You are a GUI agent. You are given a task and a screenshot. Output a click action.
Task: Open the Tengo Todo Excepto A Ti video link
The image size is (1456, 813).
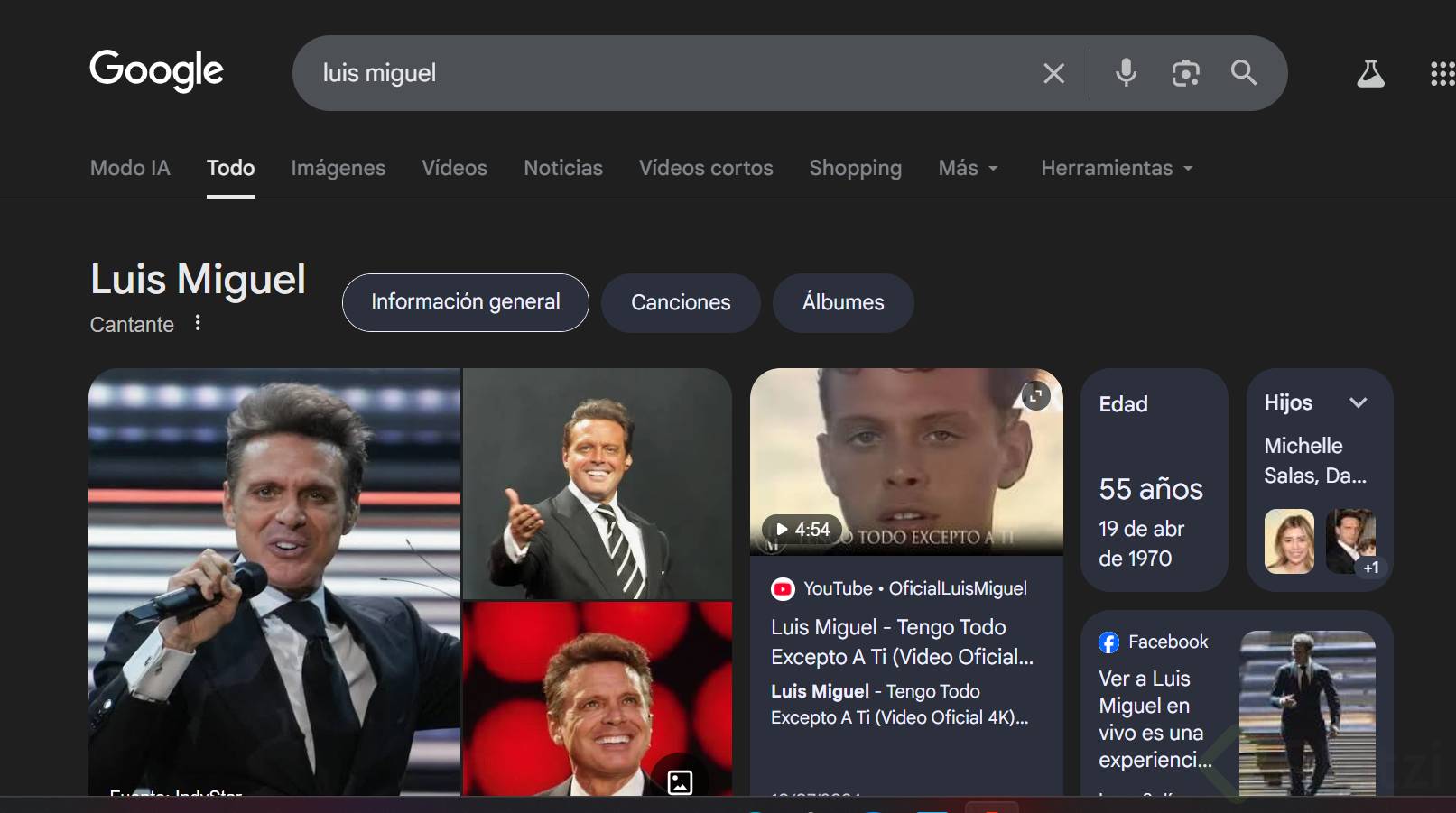pyautogui.click(x=902, y=642)
